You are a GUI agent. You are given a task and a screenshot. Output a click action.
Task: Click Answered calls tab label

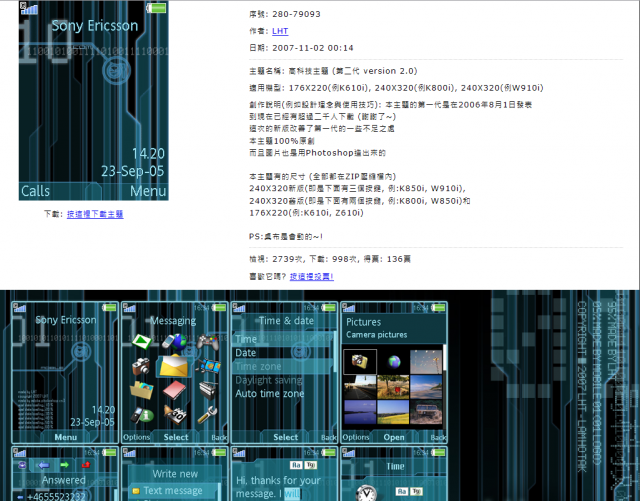[64, 480]
